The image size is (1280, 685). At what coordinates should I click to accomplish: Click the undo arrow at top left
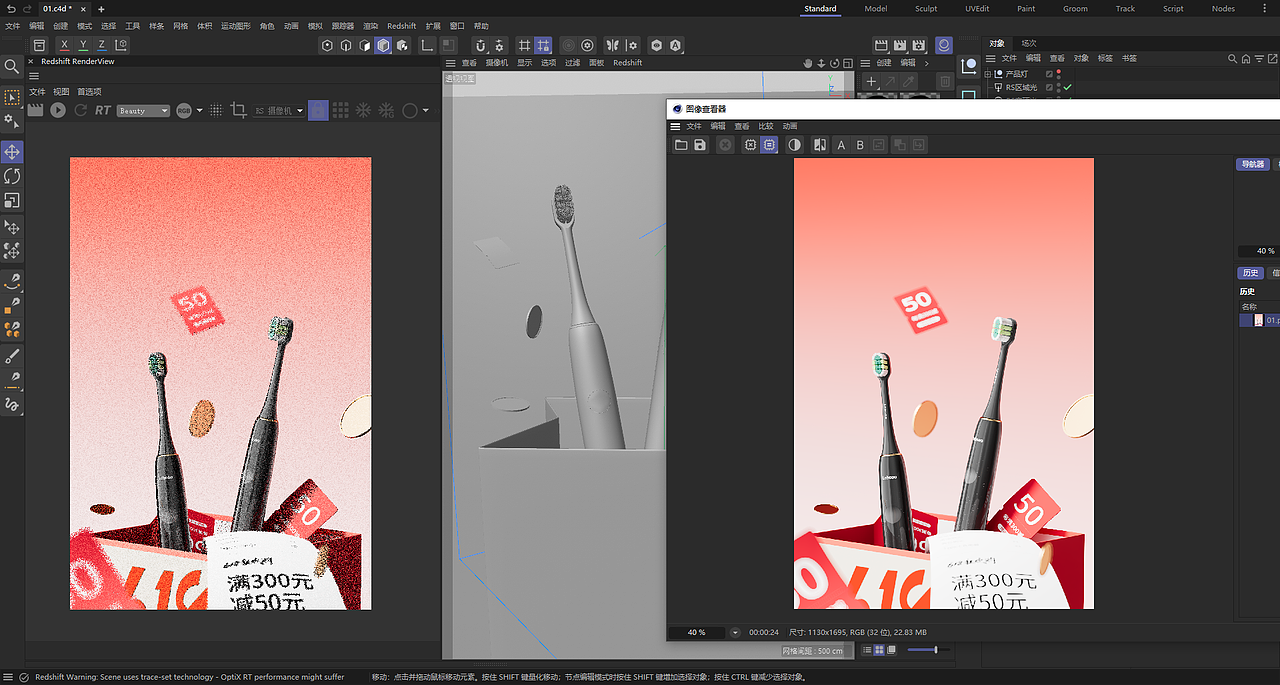pyautogui.click(x=10, y=8)
